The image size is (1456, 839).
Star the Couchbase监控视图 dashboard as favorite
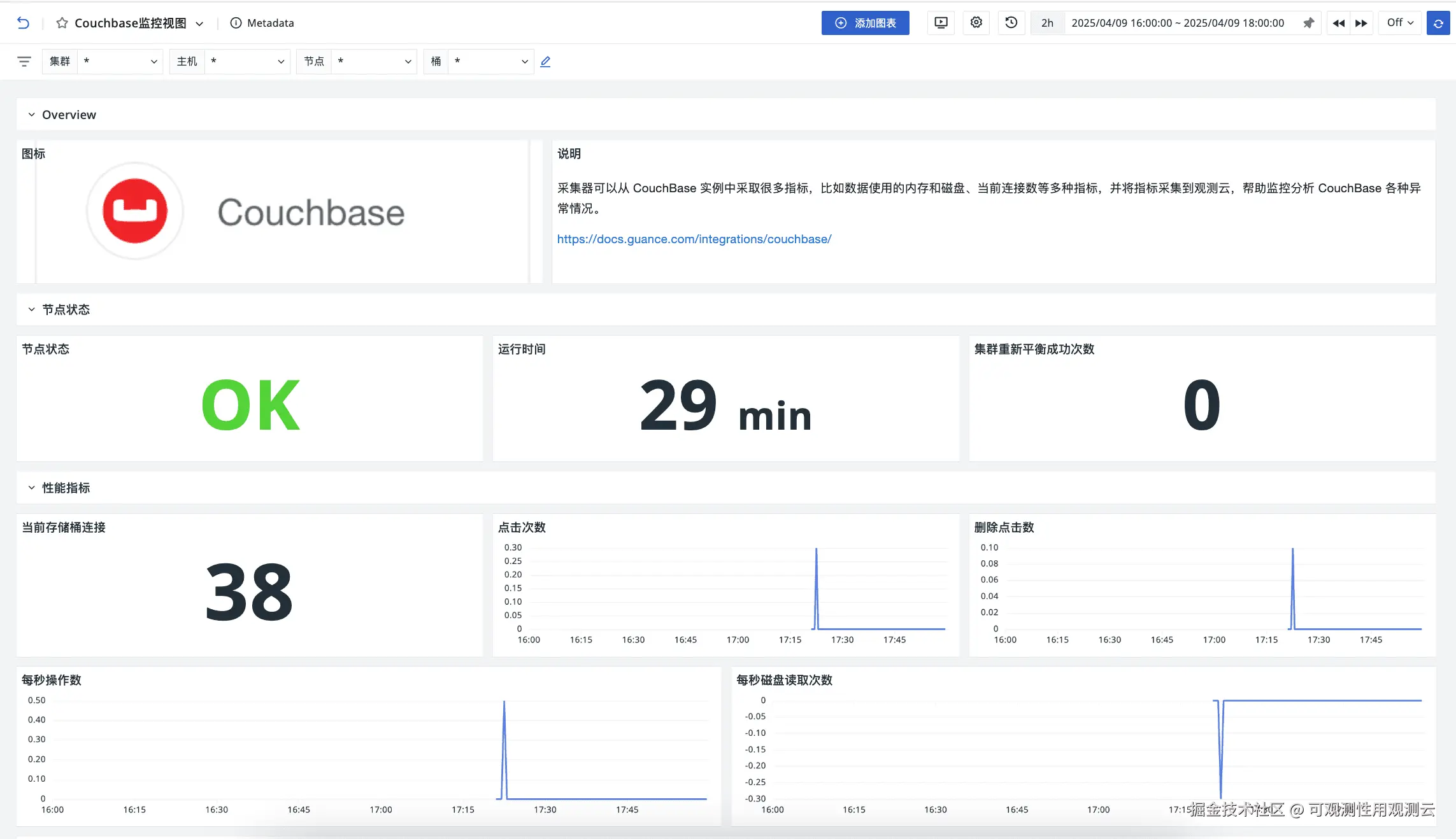click(62, 23)
